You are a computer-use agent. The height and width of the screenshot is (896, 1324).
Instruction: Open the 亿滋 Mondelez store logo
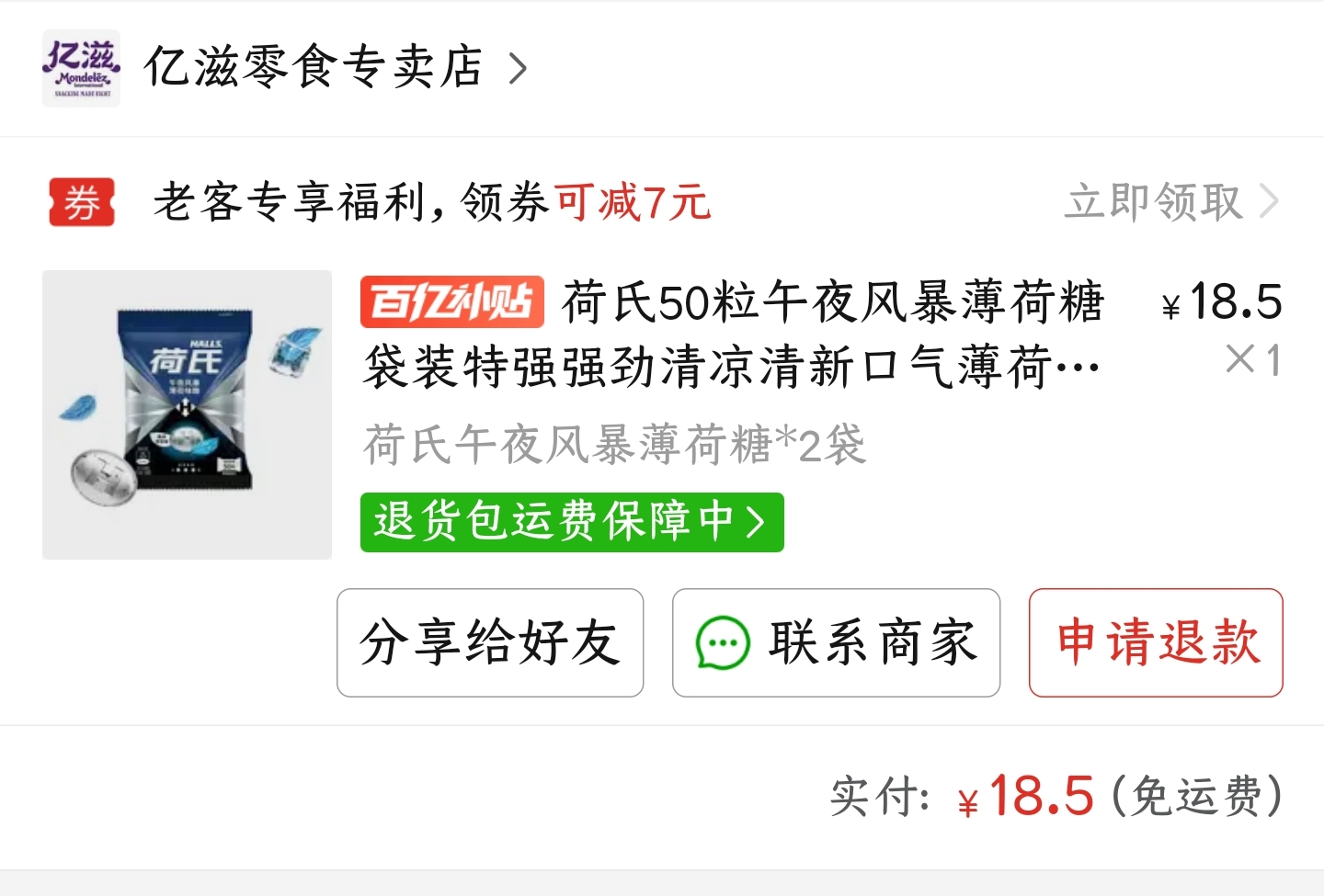81,68
